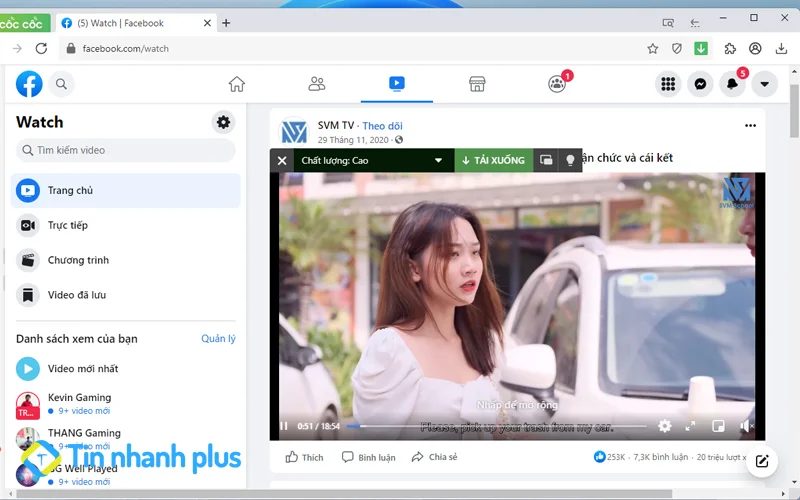800x500 pixels.
Task: Click the video progress bar
Action: click(496, 426)
